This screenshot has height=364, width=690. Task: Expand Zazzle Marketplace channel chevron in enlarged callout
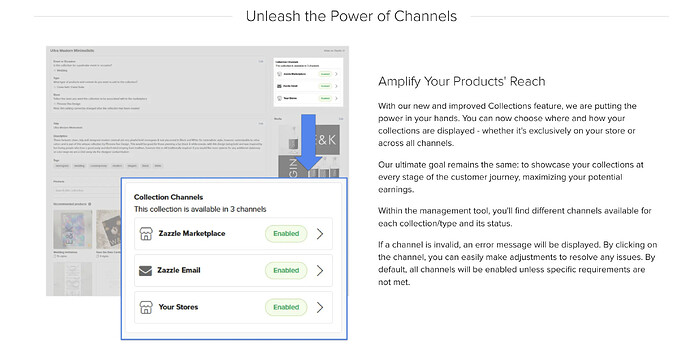(x=320, y=234)
